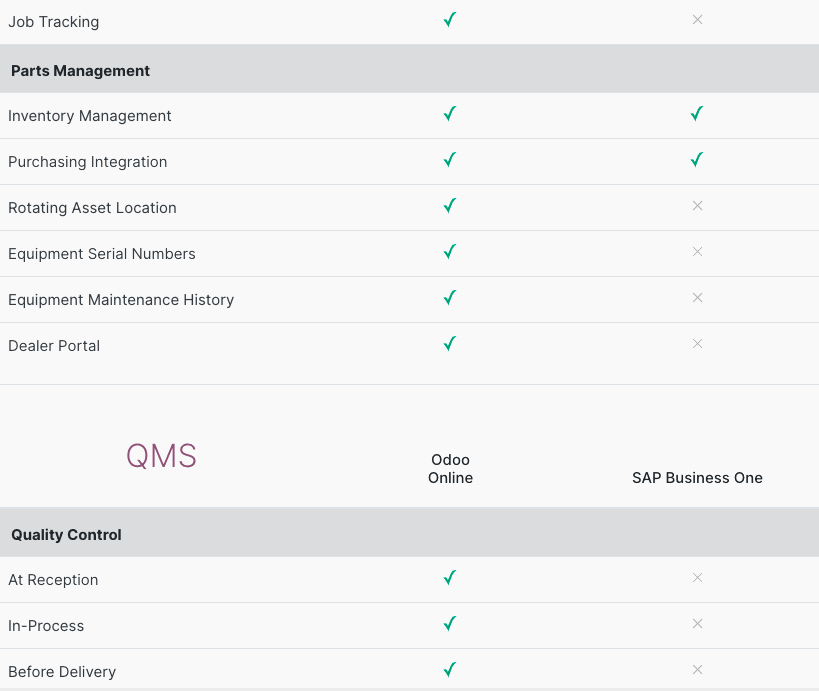Click SAP cross for Rotating Asset Location
The image size is (819, 691).
pyautogui.click(x=697, y=206)
